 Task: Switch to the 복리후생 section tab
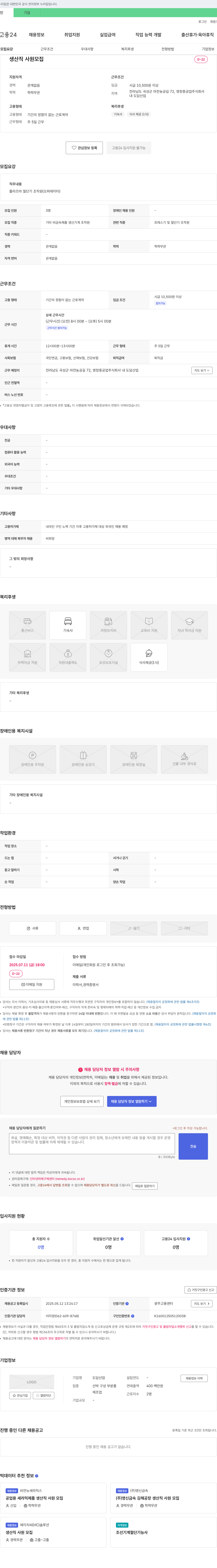coord(127,49)
